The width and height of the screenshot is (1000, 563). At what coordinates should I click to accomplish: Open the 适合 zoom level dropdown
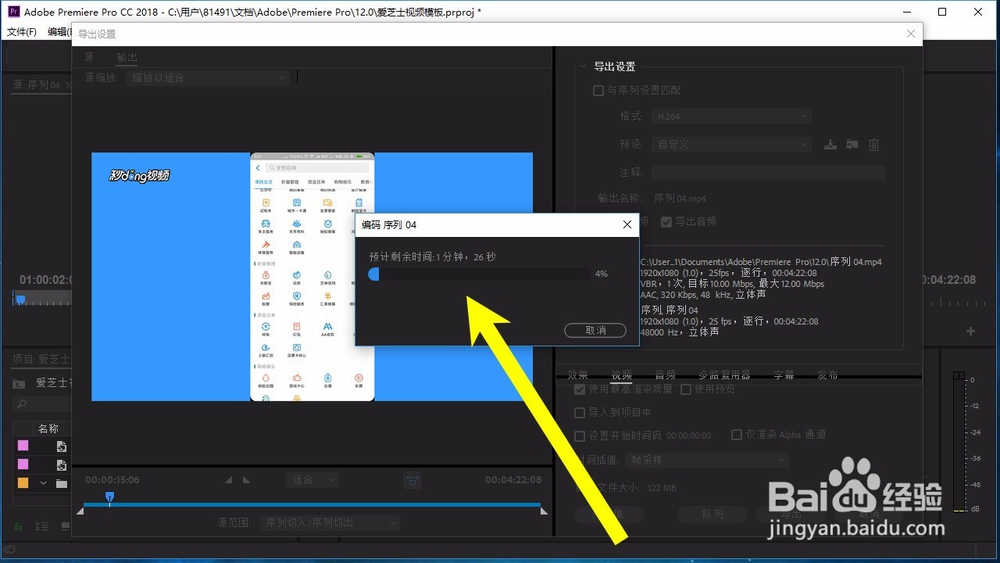click(x=312, y=479)
